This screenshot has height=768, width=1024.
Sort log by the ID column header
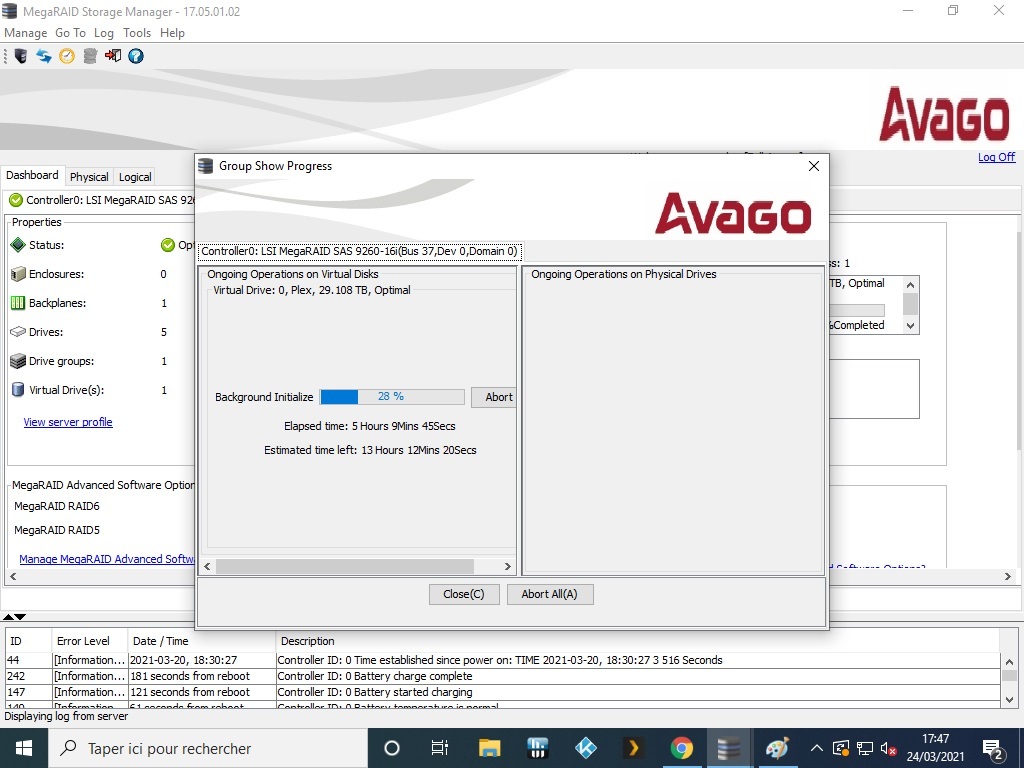[x=29, y=641]
